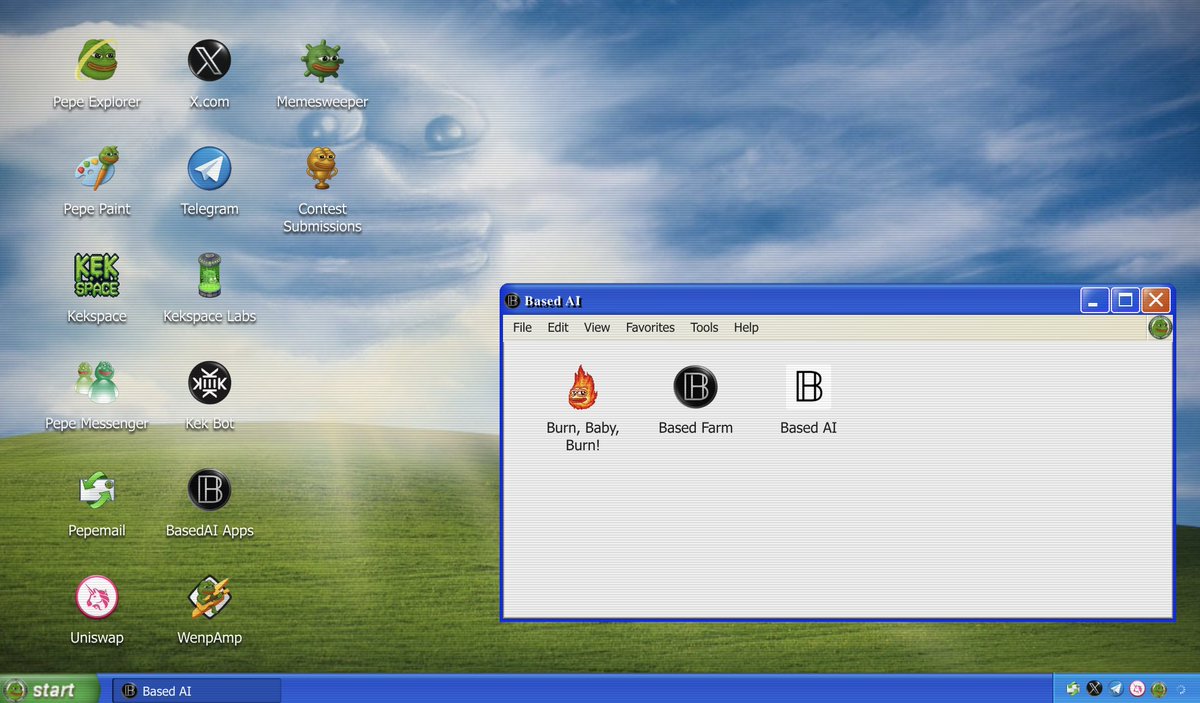This screenshot has height=703, width=1200.
Task: Open the Pepemail desktop icon
Action: tap(97, 489)
